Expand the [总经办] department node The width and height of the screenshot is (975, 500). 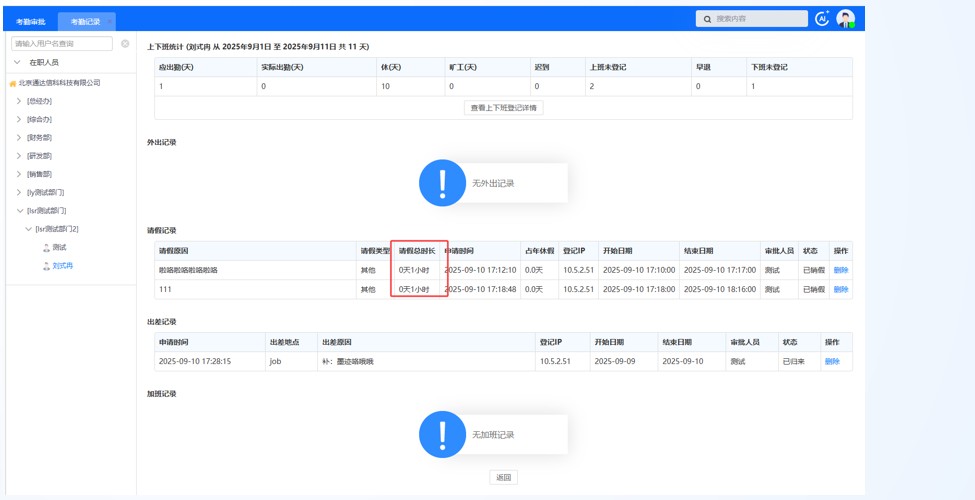coord(19,101)
